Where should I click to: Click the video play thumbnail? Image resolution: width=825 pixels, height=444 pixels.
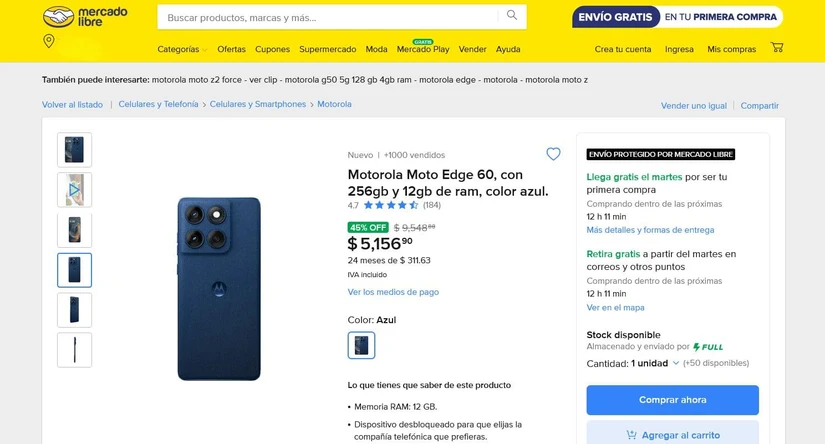pos(74,190)
